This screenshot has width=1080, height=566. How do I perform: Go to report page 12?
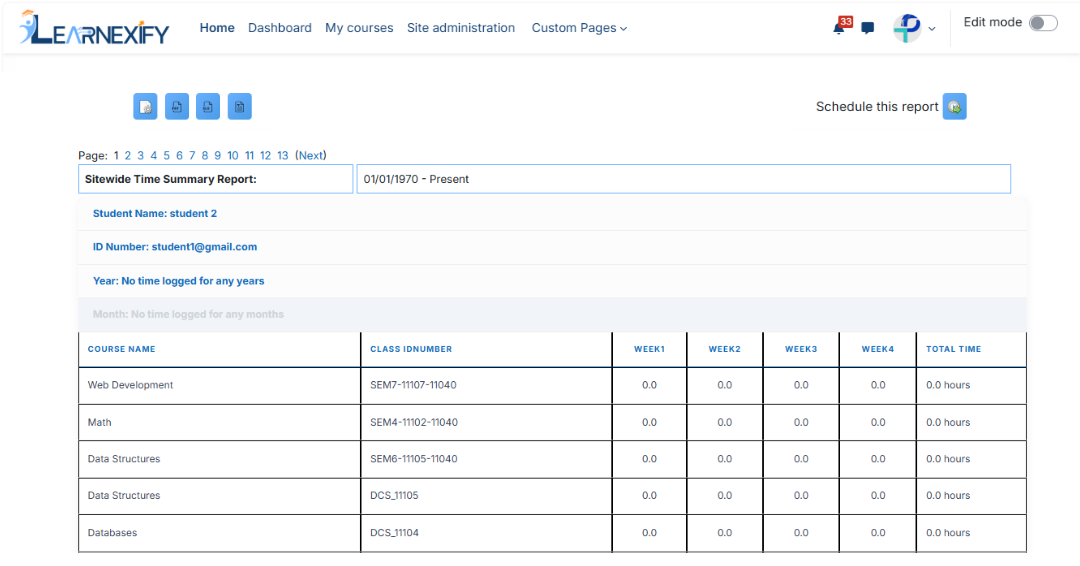click(265, 156)
